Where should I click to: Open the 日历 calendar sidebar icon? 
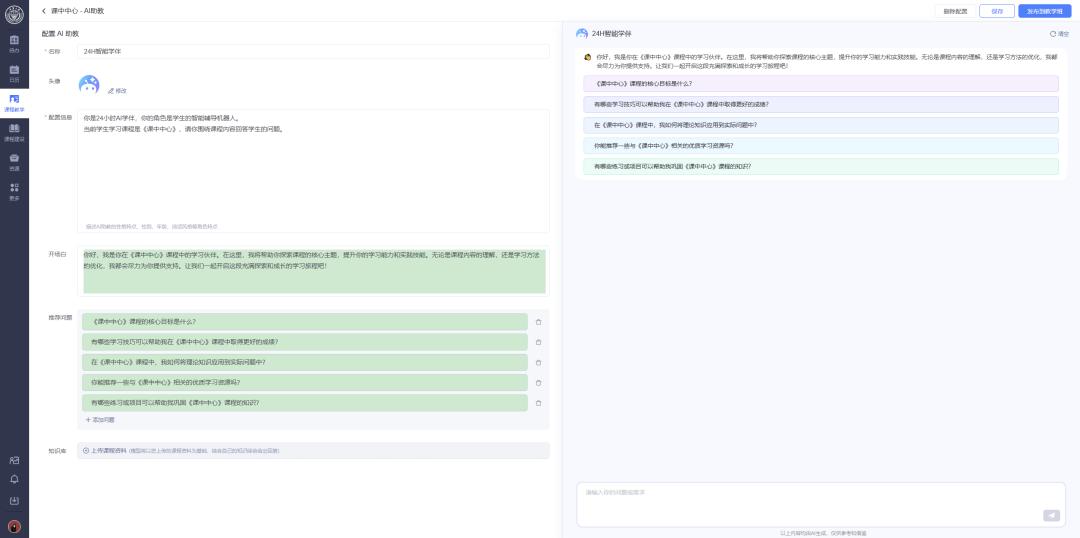click(14, 72)
